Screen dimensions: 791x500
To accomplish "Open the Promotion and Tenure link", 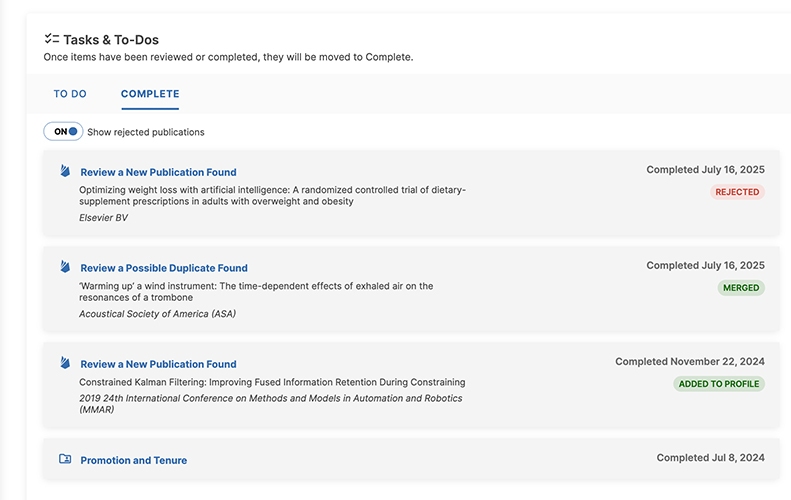I will click(x=133, y=460).
